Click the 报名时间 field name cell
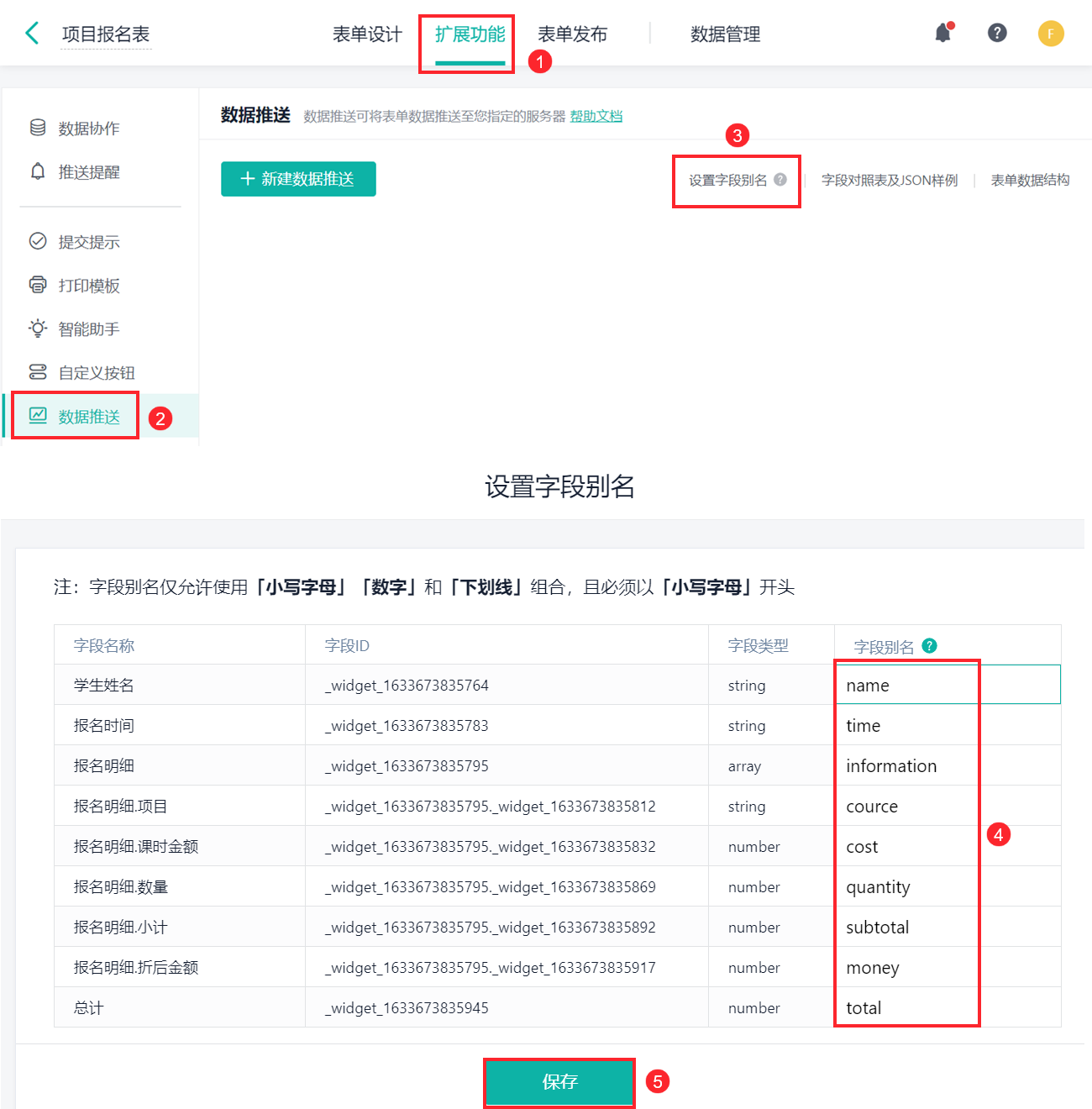 click(x=180, y=725)
